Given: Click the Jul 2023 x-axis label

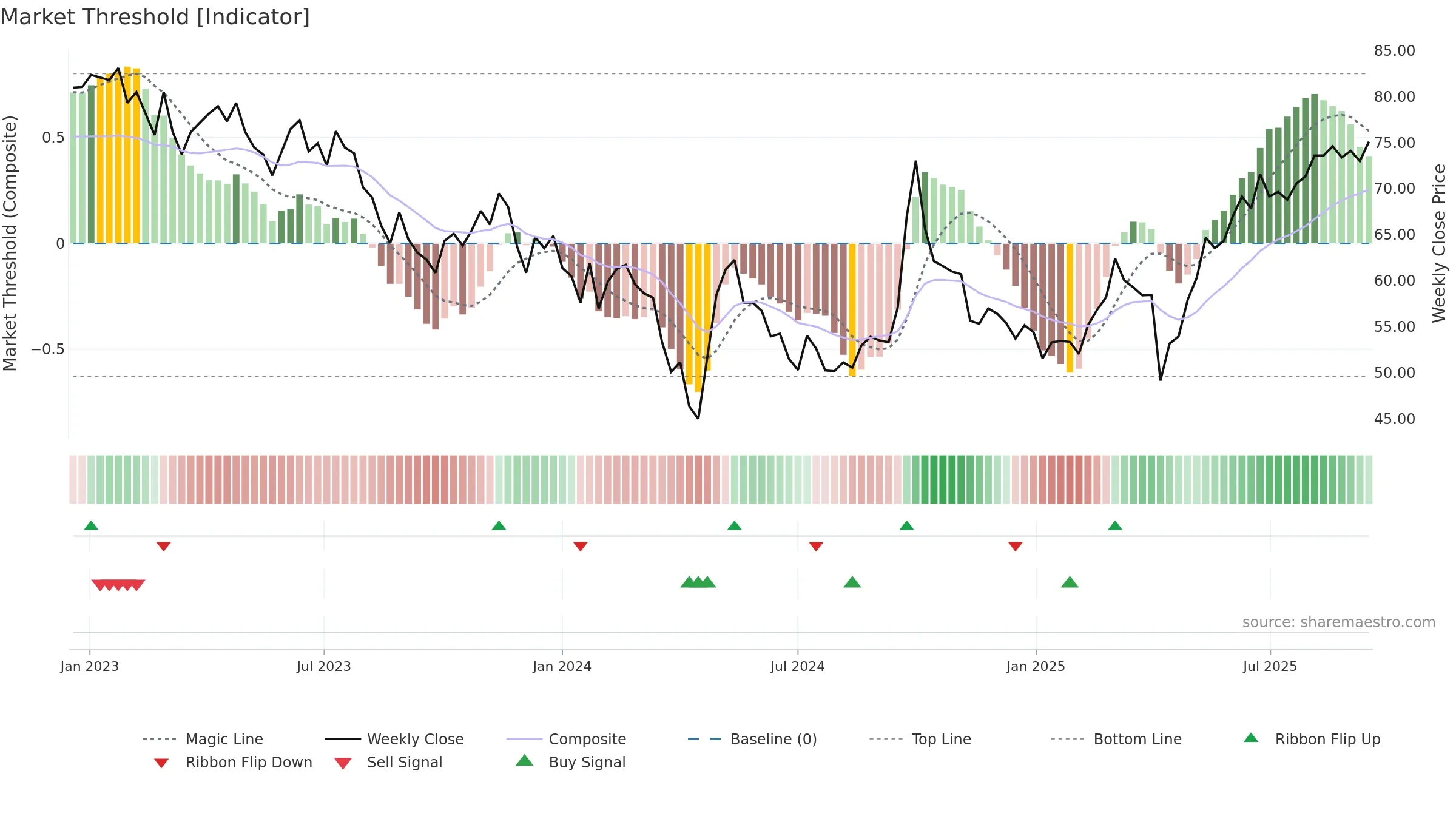Looking at the screenshot, I should tap(324, 666).
